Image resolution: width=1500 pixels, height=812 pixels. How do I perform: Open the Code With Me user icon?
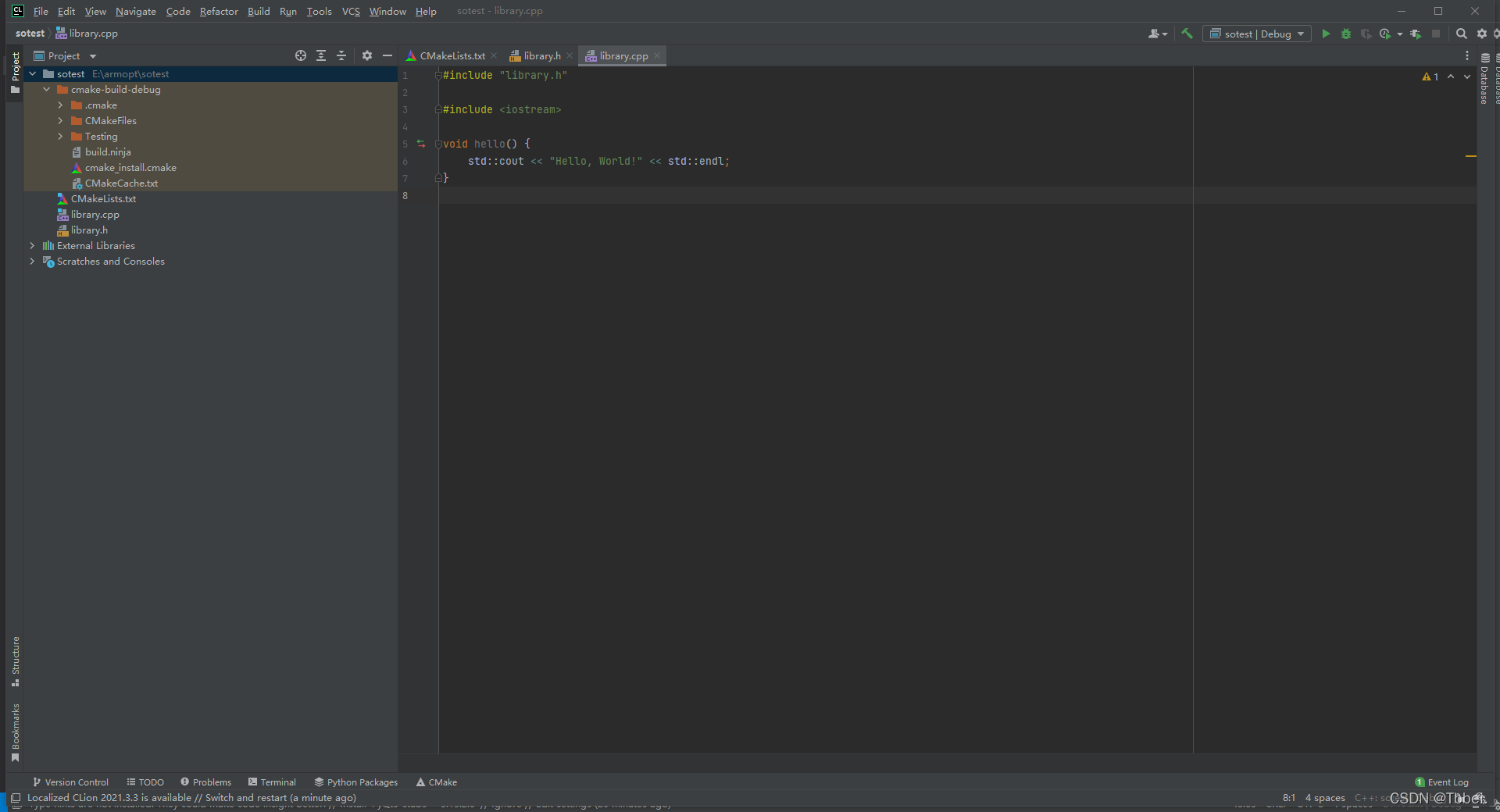[x=1157, y=34]
